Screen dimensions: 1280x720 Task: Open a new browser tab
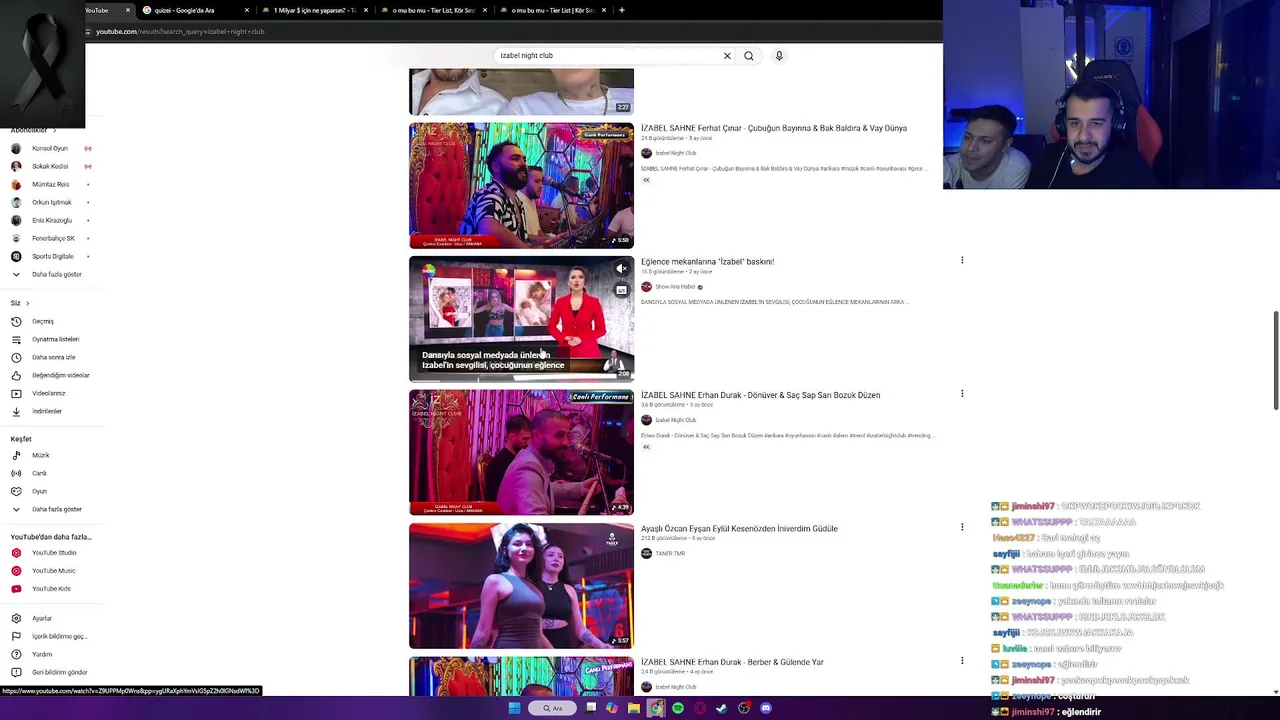pos(622,10)
